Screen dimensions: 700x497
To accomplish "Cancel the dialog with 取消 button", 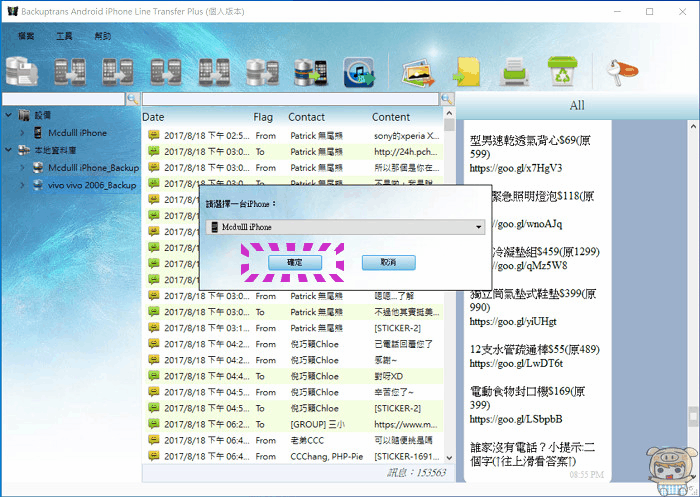I will (388, 263).
